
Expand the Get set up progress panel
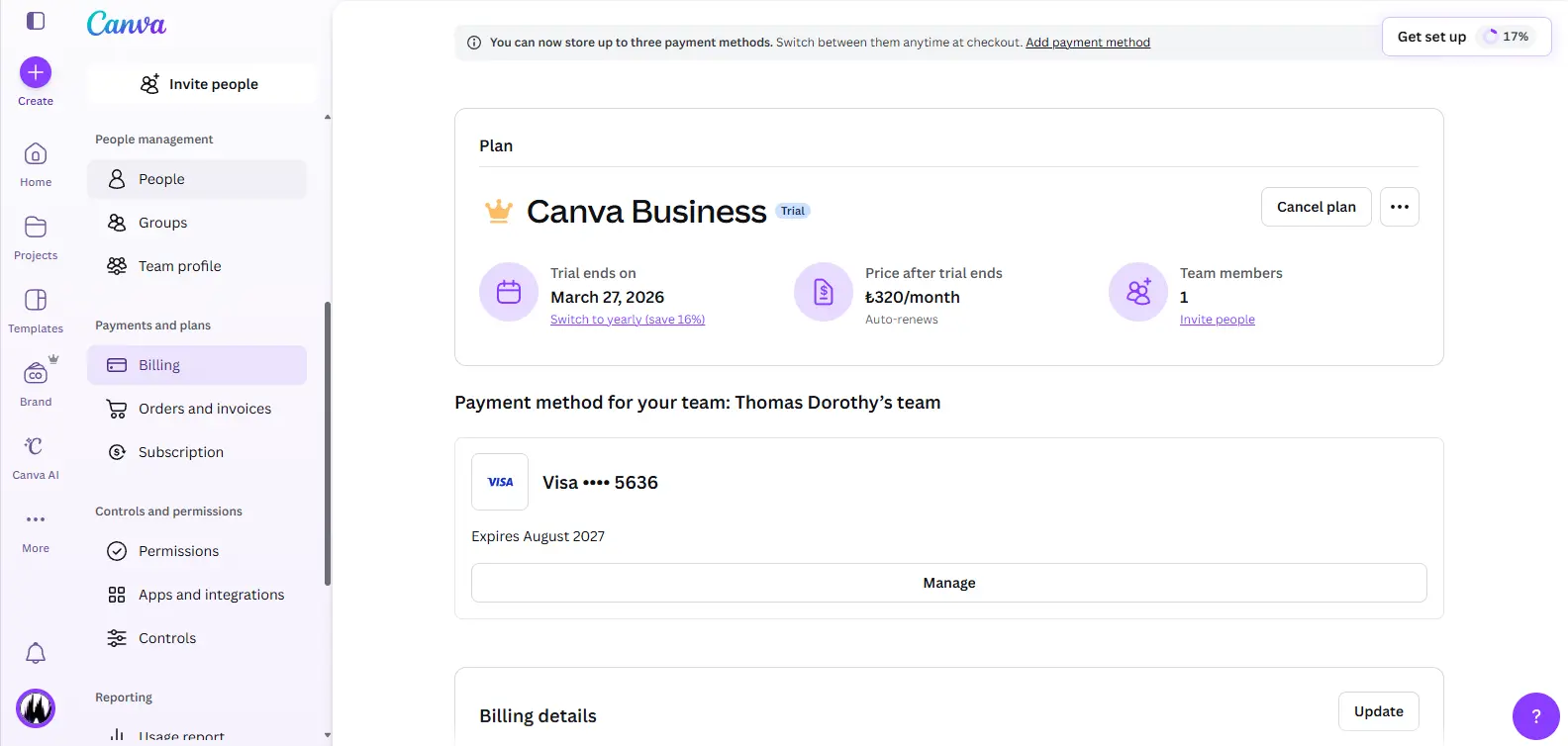tap(1467, 37)
